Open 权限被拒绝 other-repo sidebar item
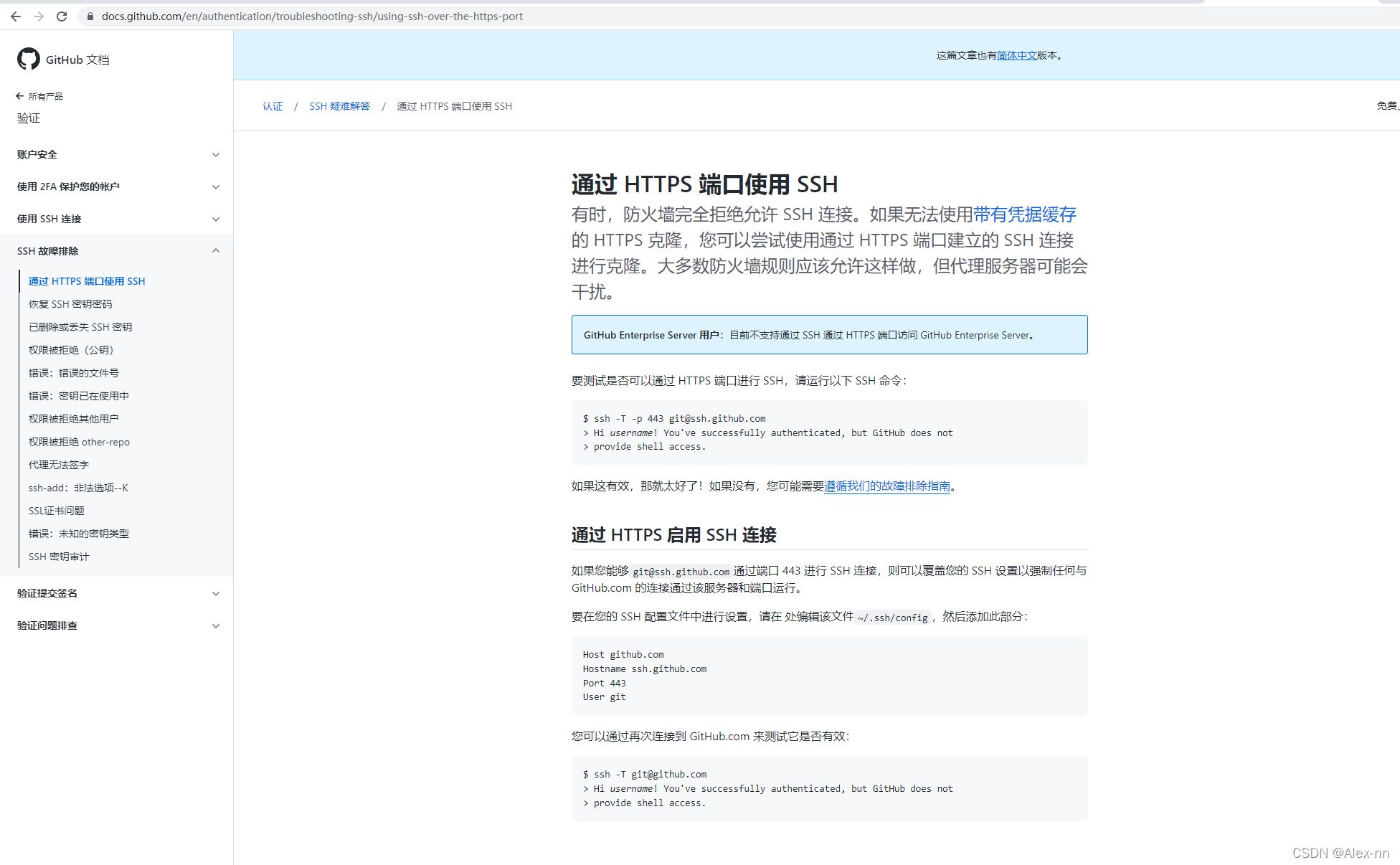Image resolution: width=1400 pixels, height=865 pixels. pyautogui.click(x=79, y=442)
